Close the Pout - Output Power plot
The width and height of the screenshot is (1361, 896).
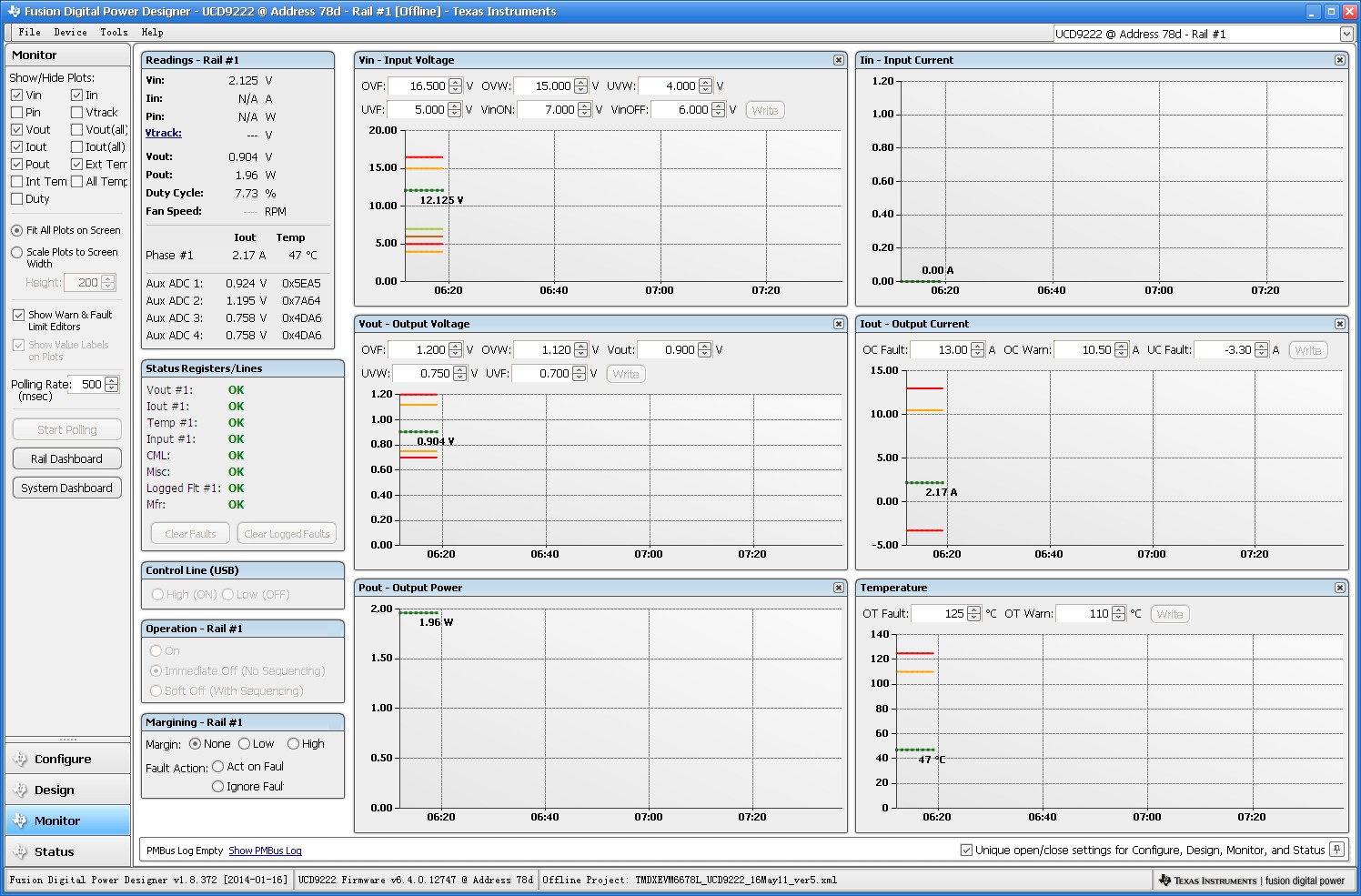click(839, 588)
